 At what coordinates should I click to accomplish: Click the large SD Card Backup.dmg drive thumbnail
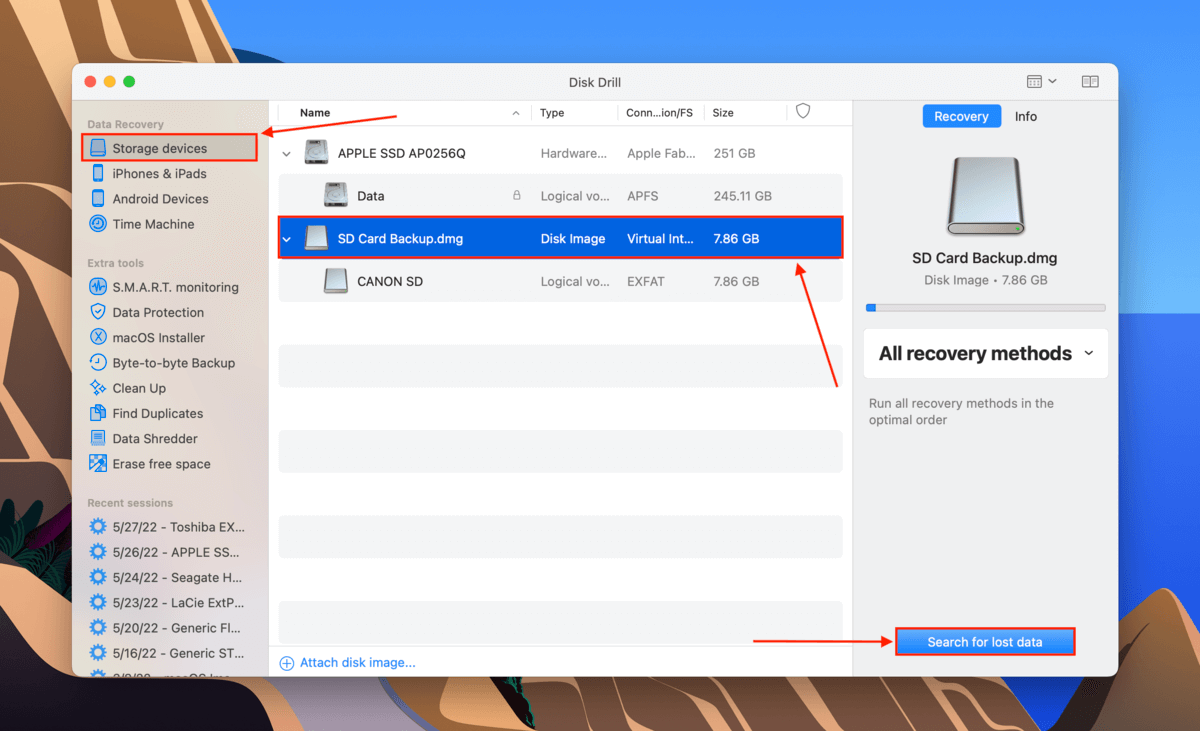point(986,198)
